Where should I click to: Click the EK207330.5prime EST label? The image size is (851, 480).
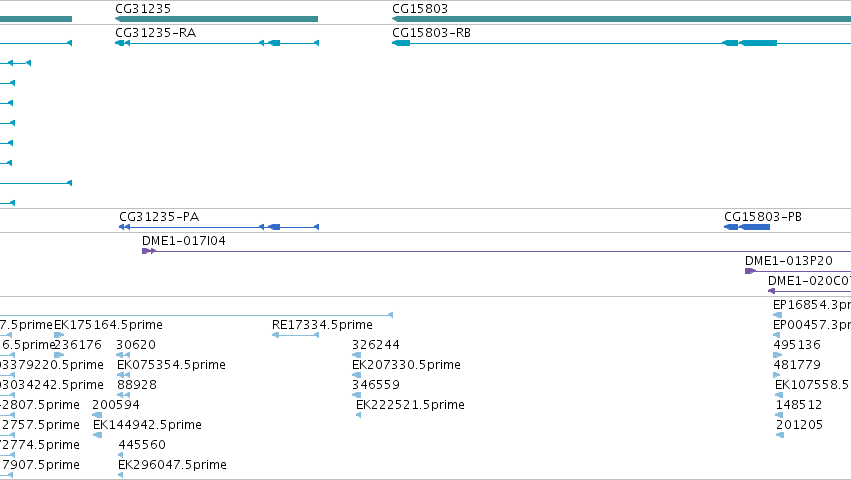point(407,365)
